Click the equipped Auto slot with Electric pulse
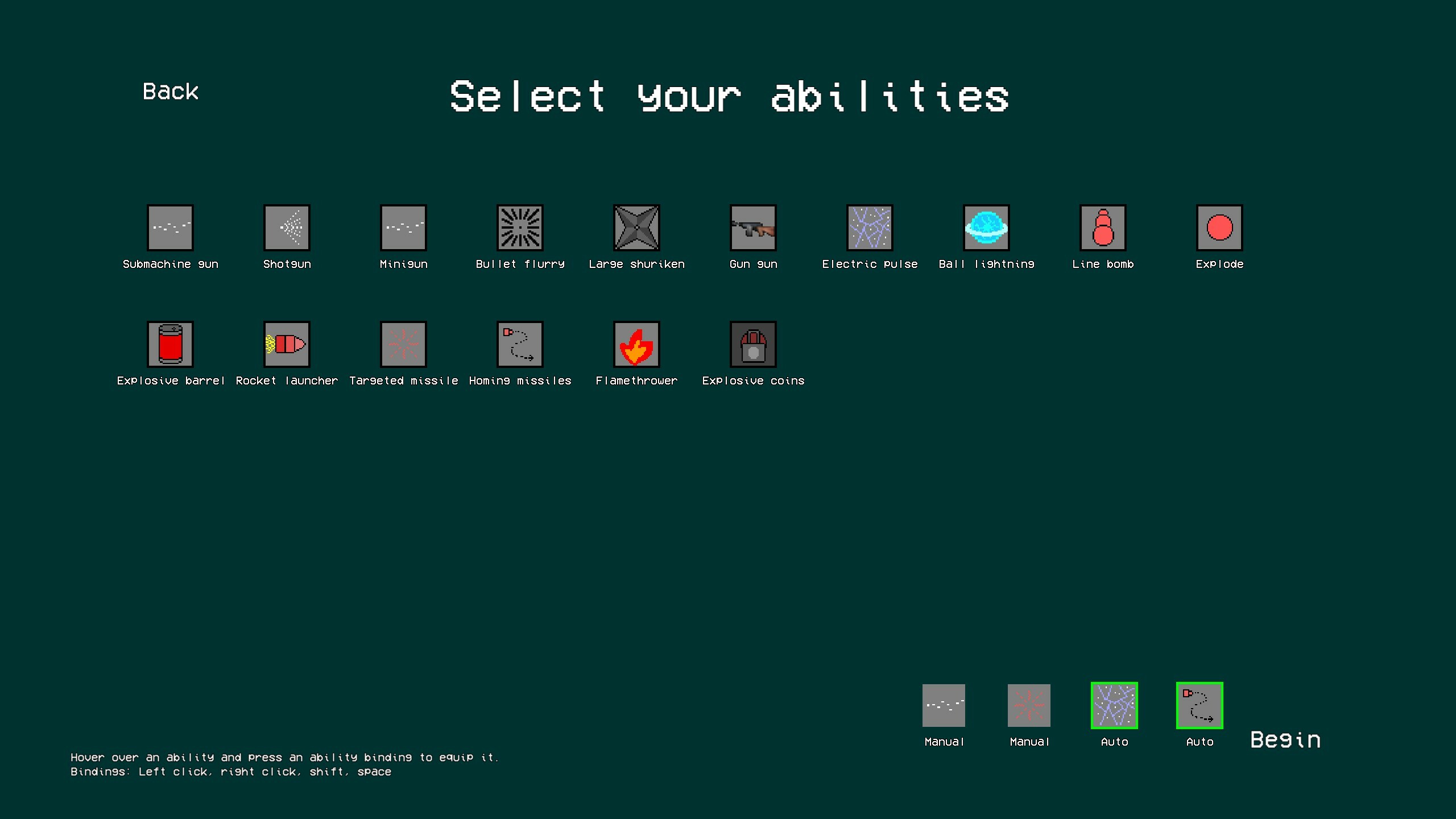Image resolution: width=1456 pixels, height=819 pixels. [1115, 705]
